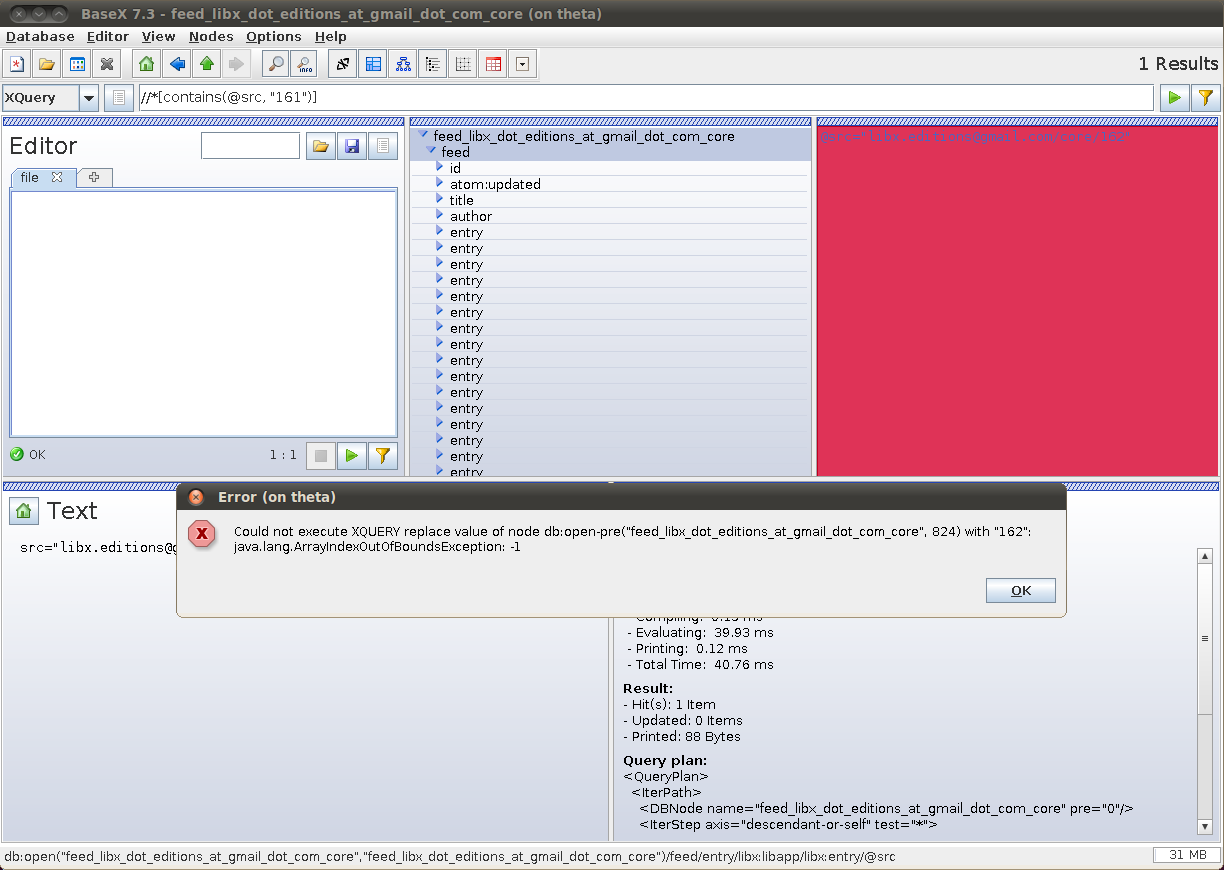Open the Help menu

331,37
